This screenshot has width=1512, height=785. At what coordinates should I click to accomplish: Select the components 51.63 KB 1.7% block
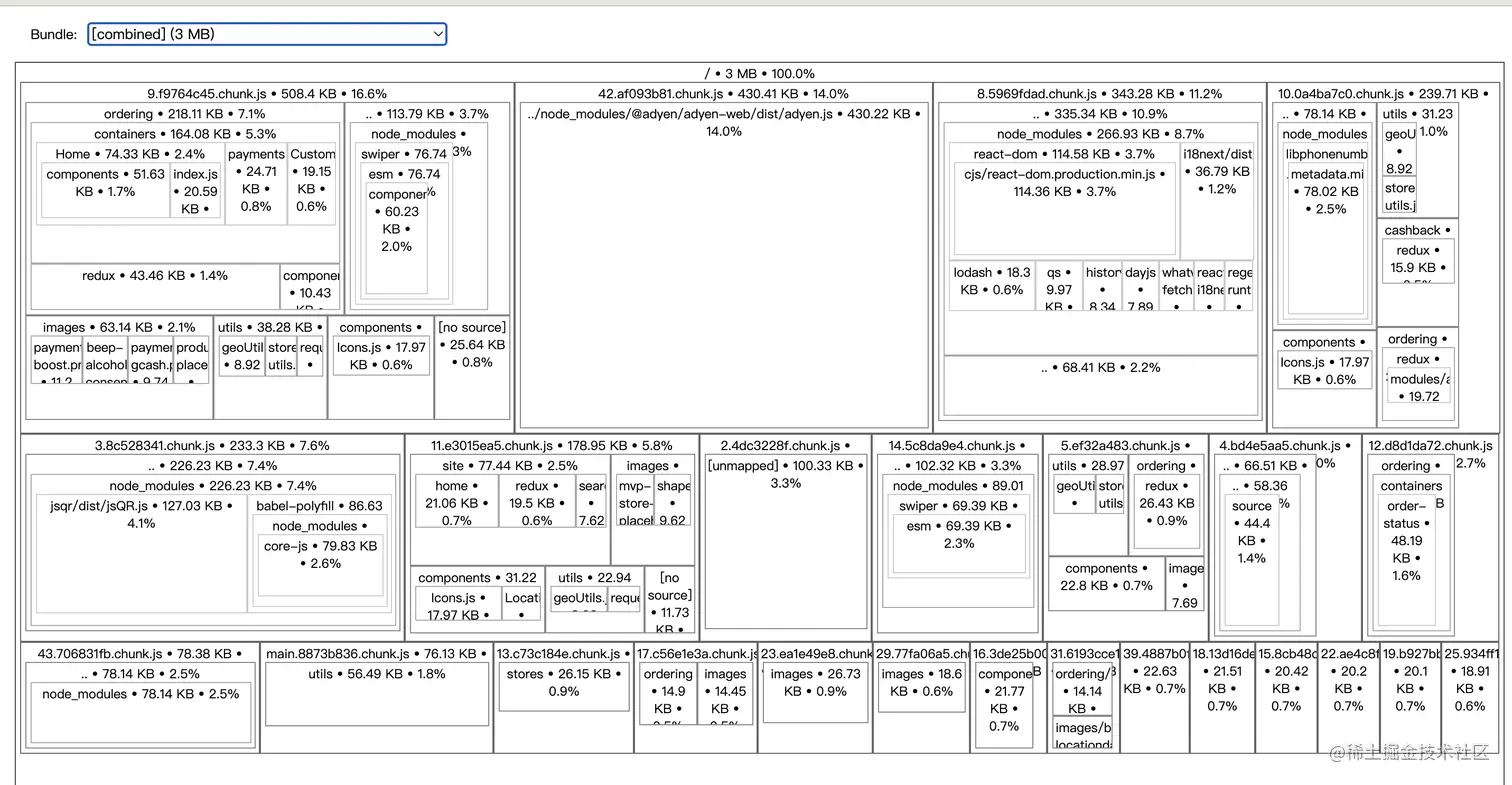point(105,191)
